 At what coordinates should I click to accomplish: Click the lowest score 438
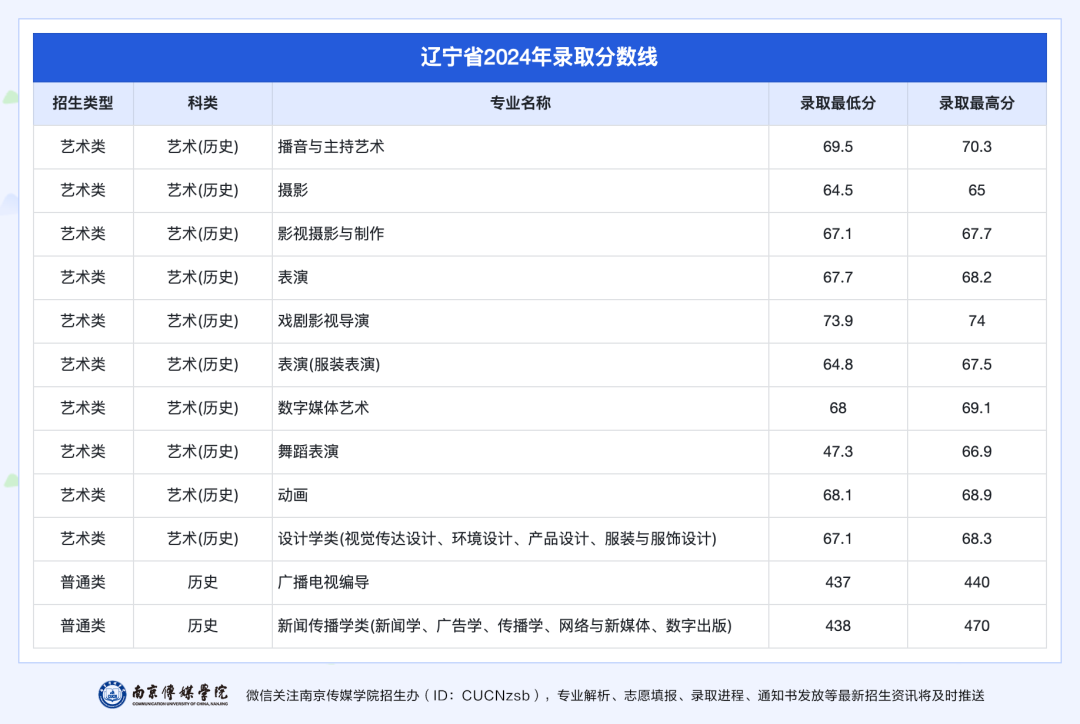pos(838,625)
